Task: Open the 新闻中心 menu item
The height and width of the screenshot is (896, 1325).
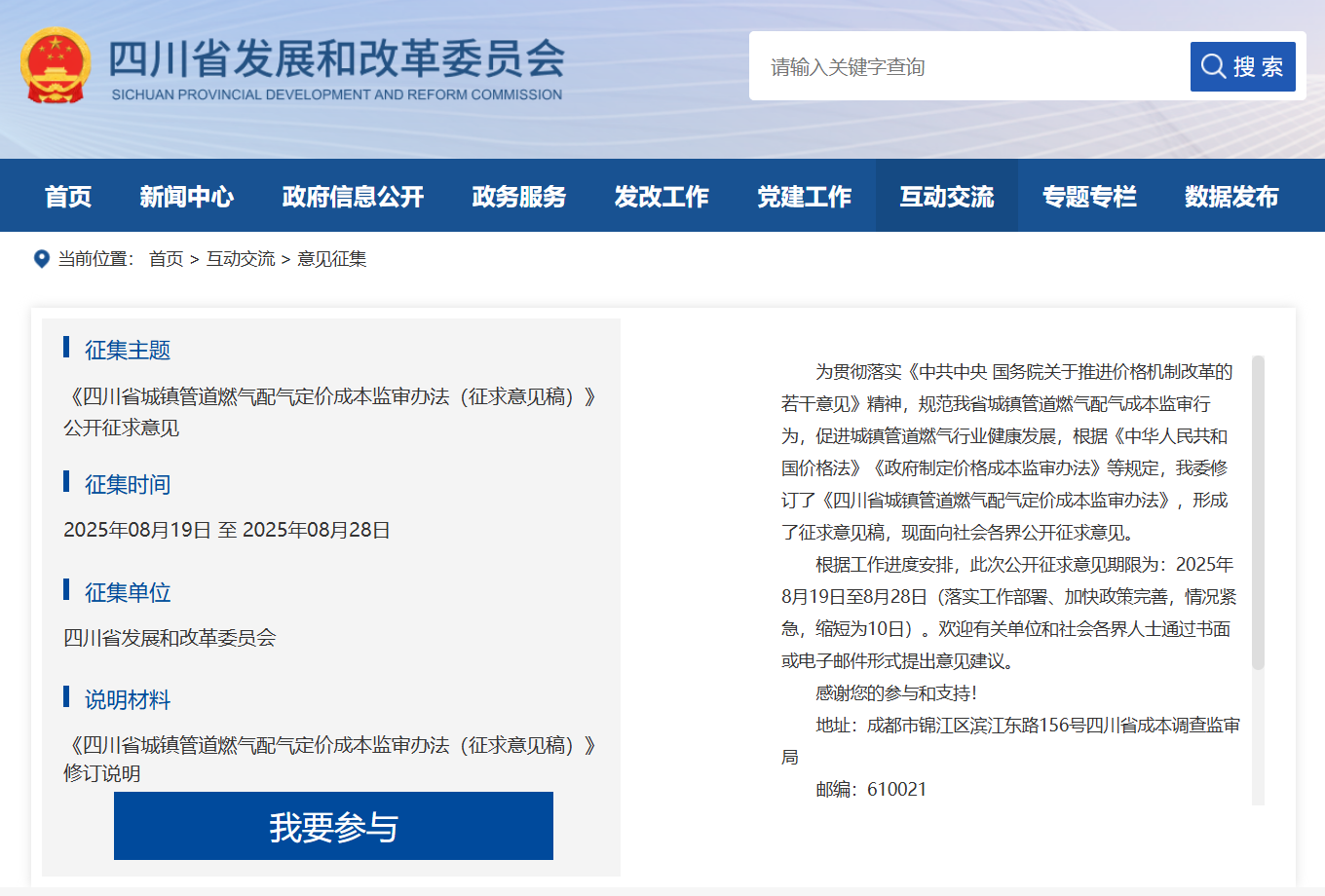Action: tap(186, 197)
